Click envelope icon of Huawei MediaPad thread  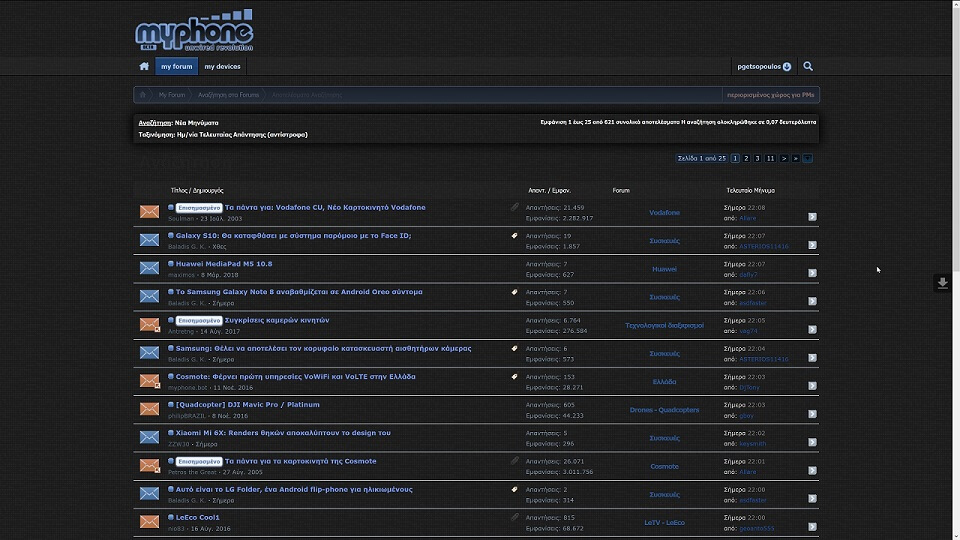pyautogui.click(x=149, y=268)
